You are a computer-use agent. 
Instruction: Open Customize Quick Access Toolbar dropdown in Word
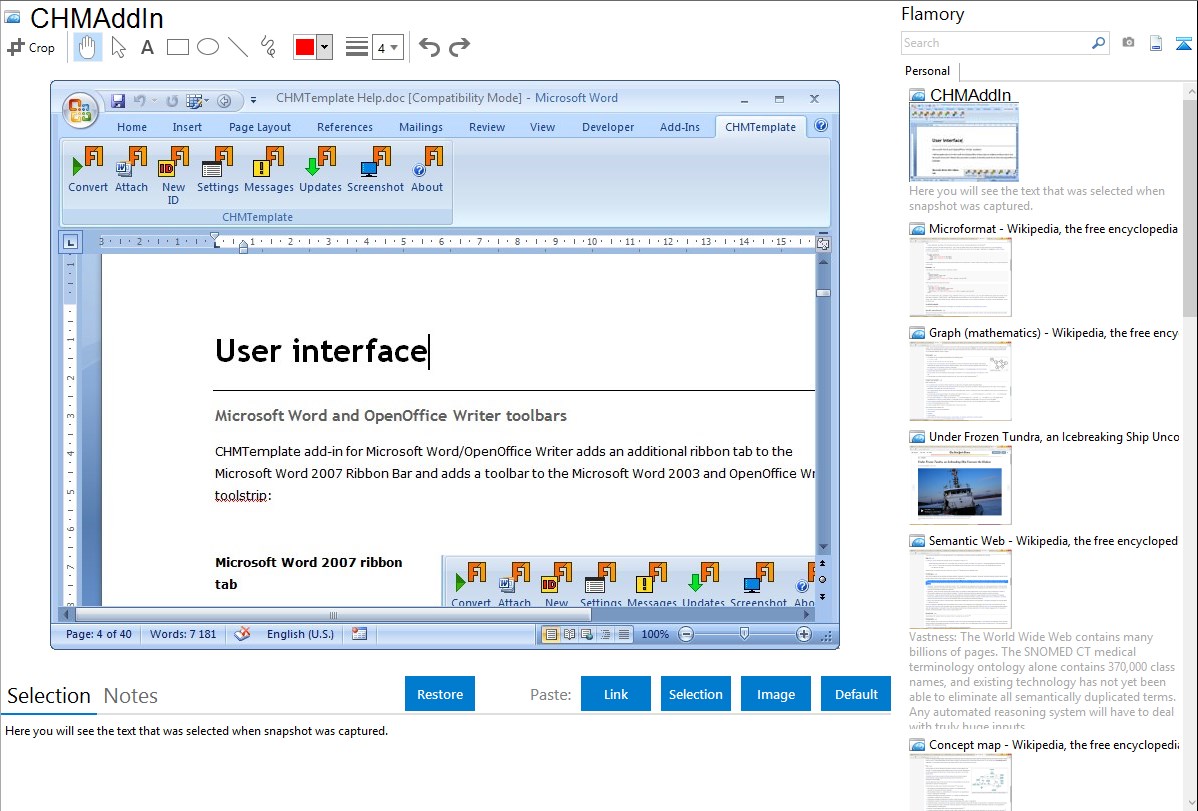[x=254, y=100]
